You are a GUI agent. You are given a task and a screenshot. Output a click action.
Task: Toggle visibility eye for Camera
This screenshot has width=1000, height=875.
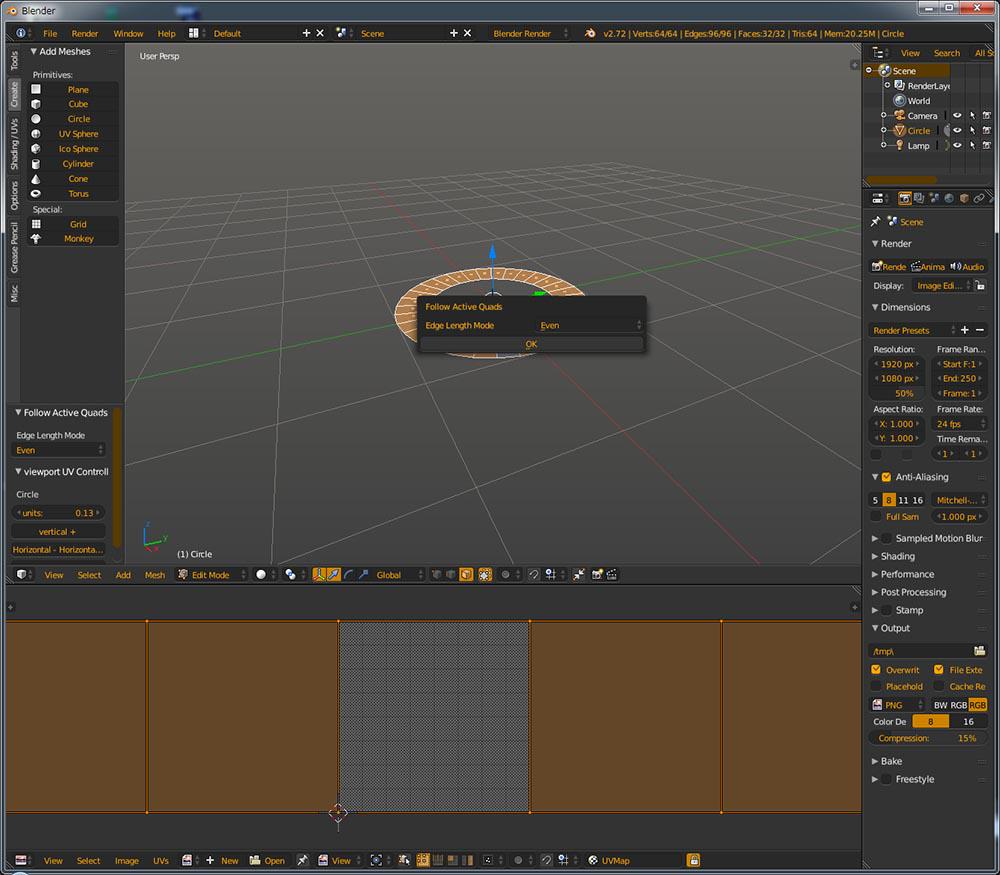point(957,115)
